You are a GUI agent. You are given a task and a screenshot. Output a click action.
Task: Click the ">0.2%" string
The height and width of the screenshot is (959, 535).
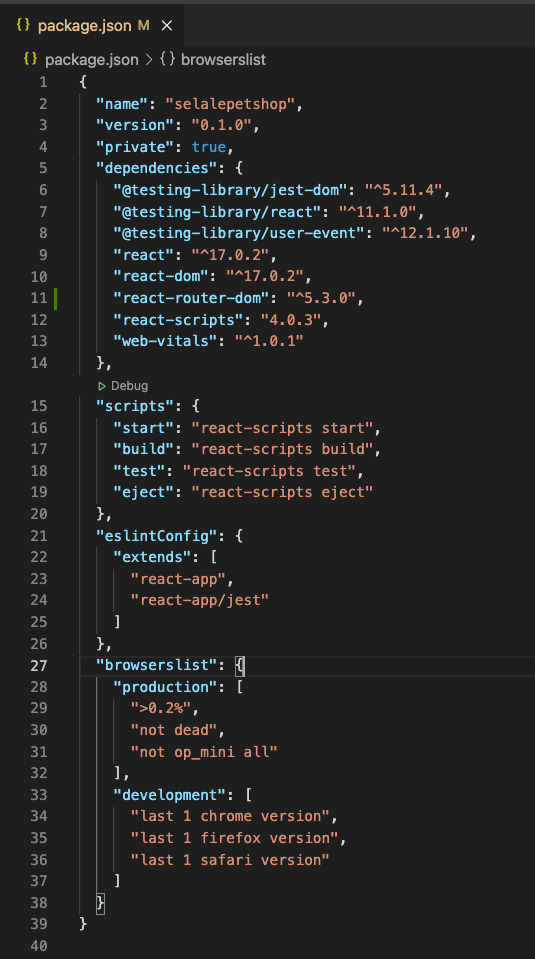161,708
